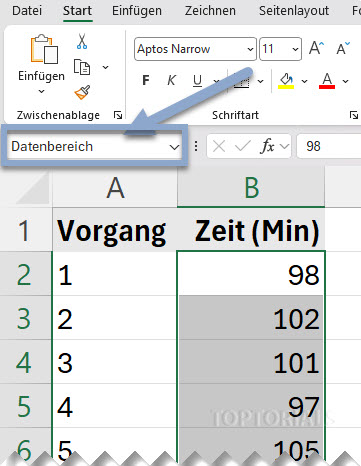
Task: Click Vorgang cell 4 in row 5
Action: (x=115, y=406)
